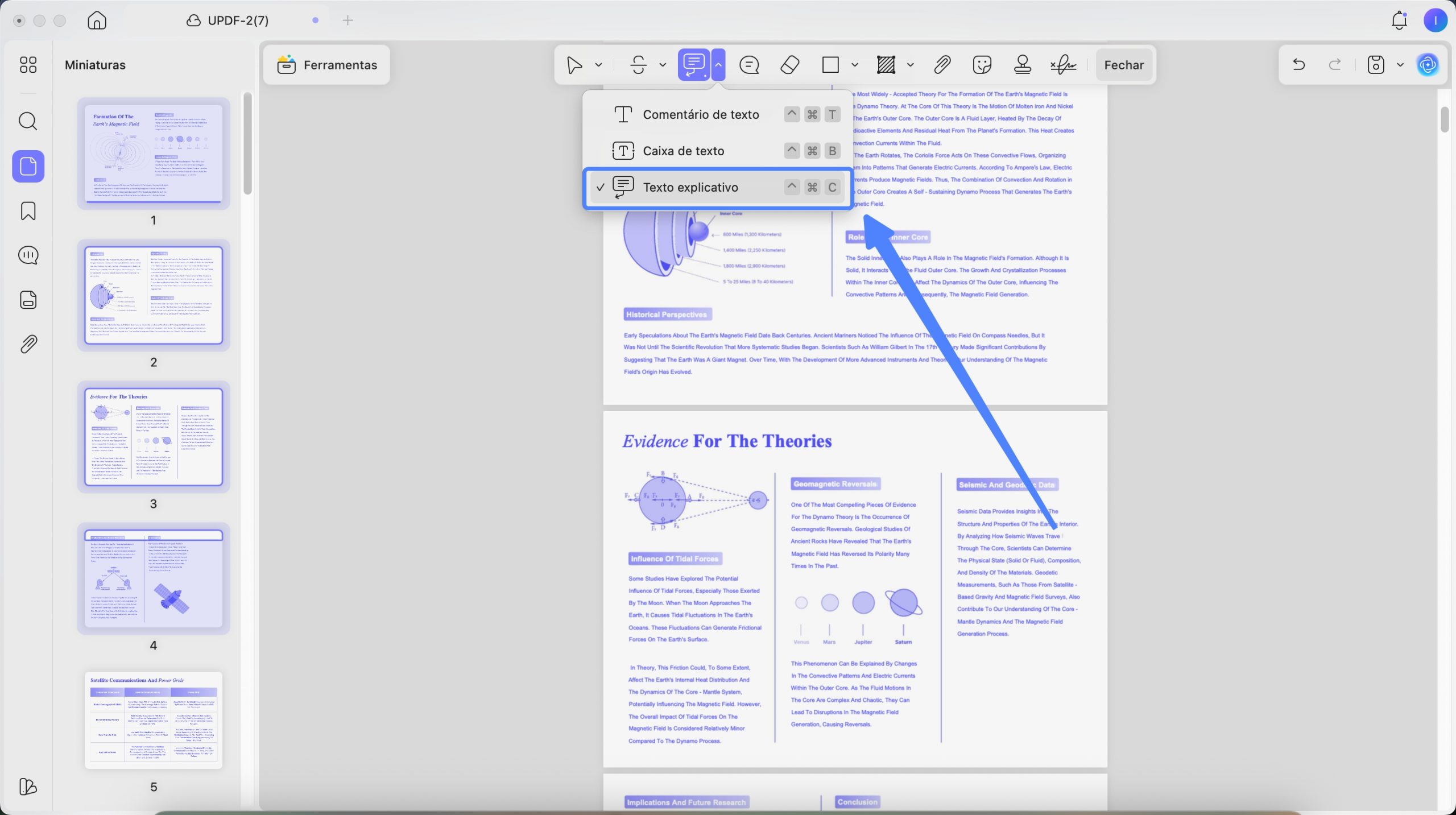Click the 'Evidence For The Theories' heading
Viewport: 1456px width, 815px height.
[x=726, y=441]
